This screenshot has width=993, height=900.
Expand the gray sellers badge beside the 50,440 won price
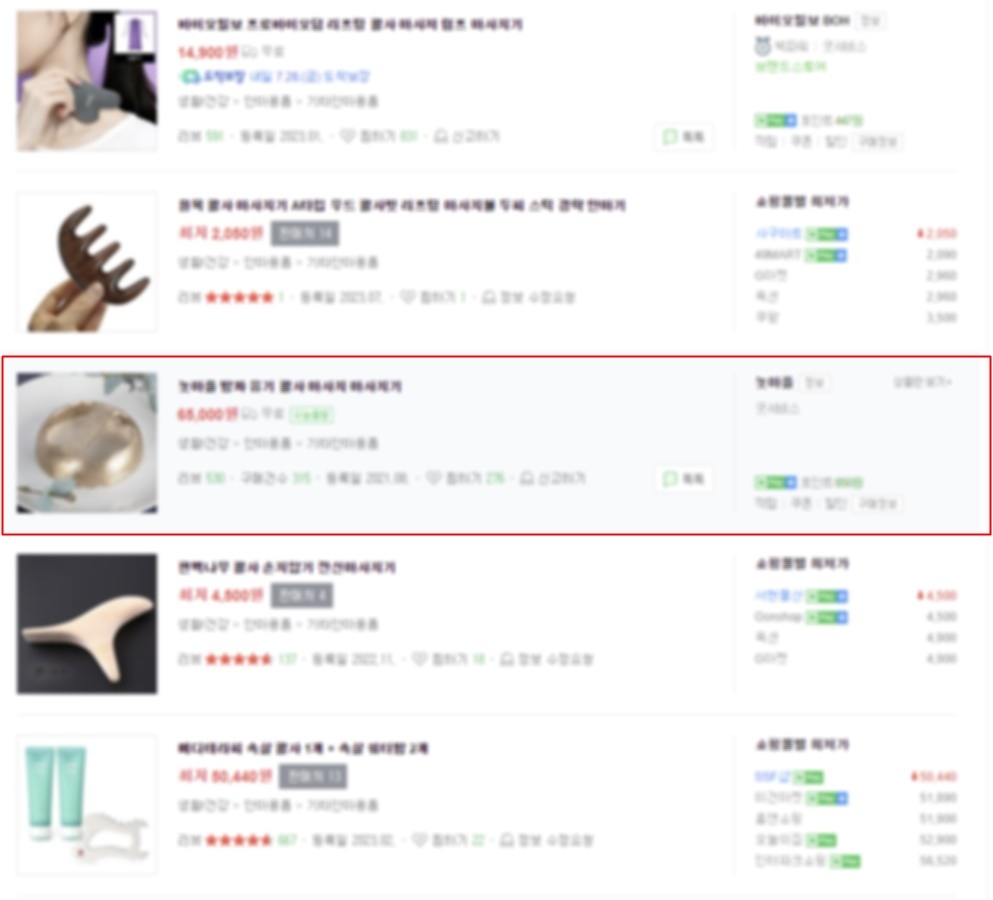[x=313, y=776]
